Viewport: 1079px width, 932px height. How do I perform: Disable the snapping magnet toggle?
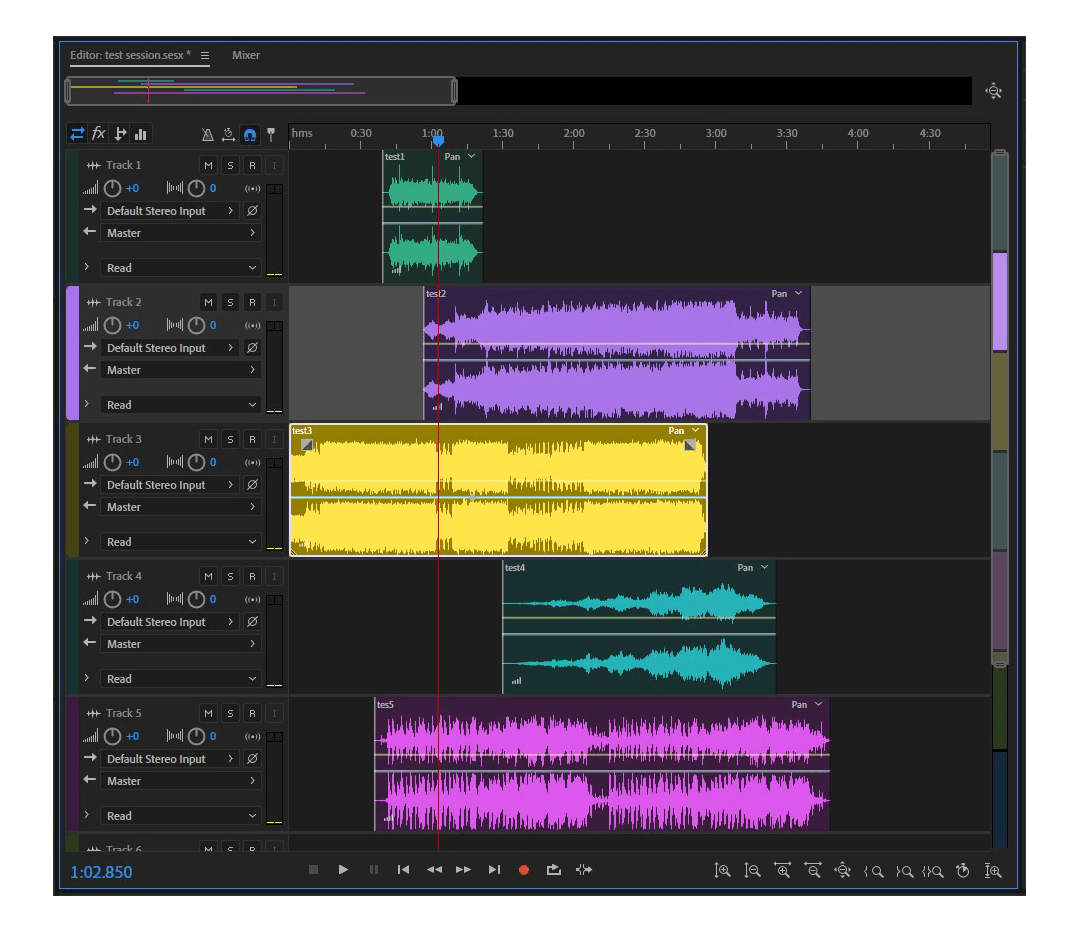[251, 133]
